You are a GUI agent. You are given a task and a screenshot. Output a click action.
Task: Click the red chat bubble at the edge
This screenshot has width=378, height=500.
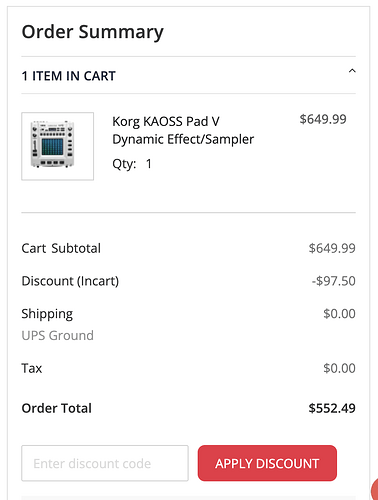[x=374, y=489]
